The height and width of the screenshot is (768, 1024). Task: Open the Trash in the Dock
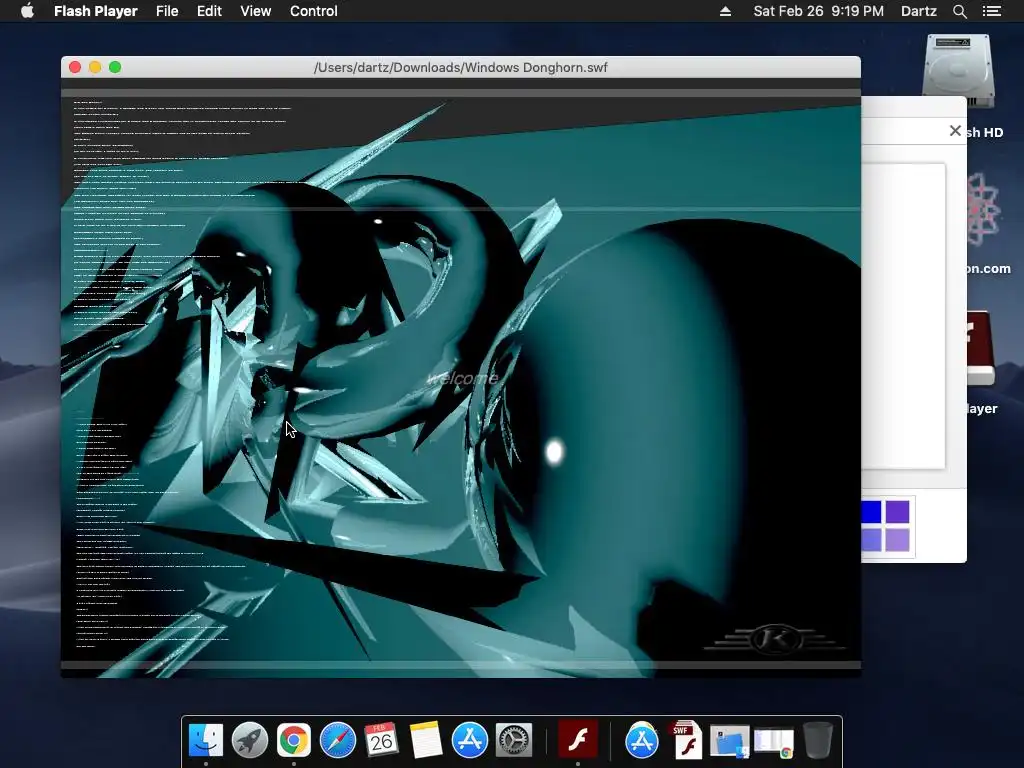[x=817, y=740]
